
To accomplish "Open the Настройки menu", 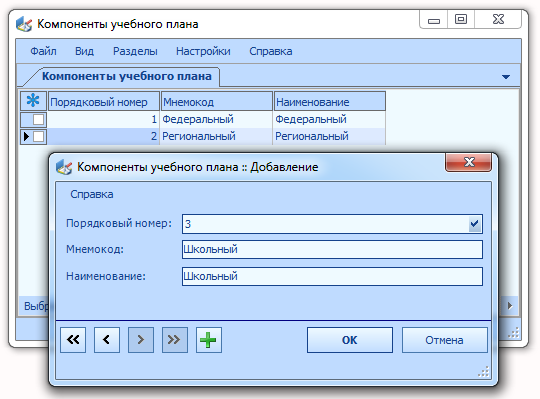I will point(203,51).
